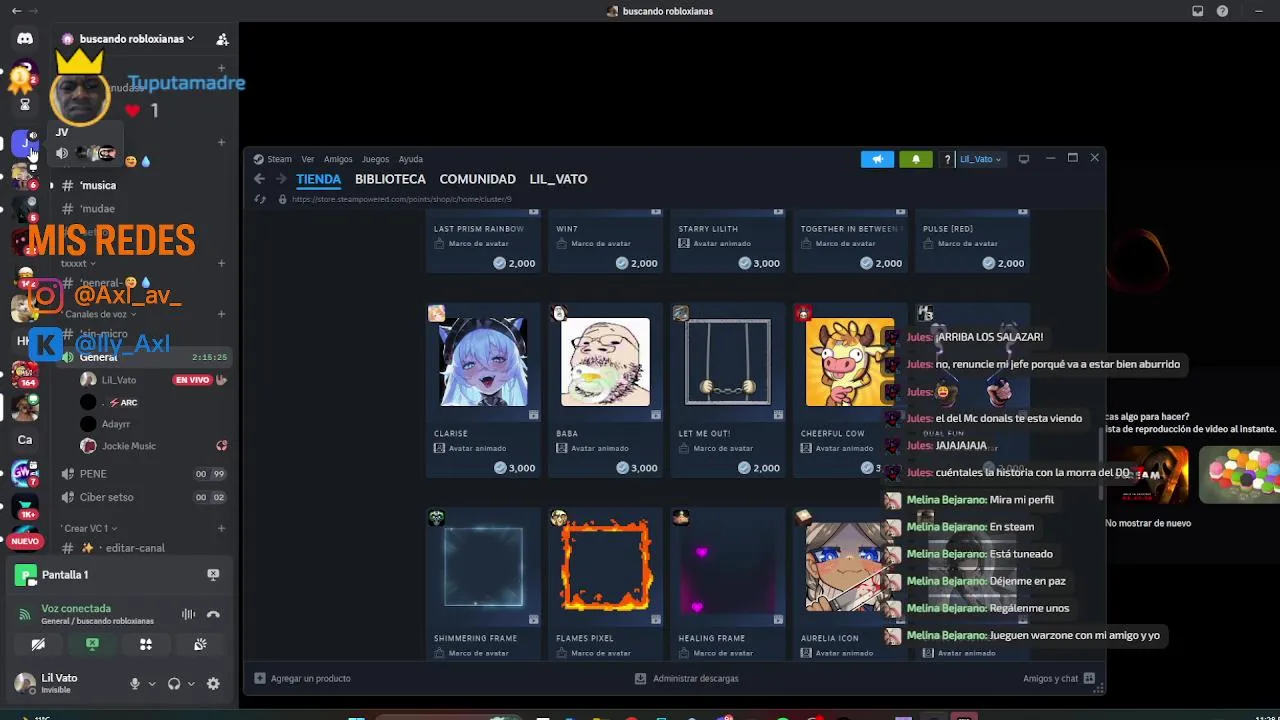This screenshot has width=1280, height=720.
Task: Select Lil_Vato in General voice channel
Action: click(119, 380)
